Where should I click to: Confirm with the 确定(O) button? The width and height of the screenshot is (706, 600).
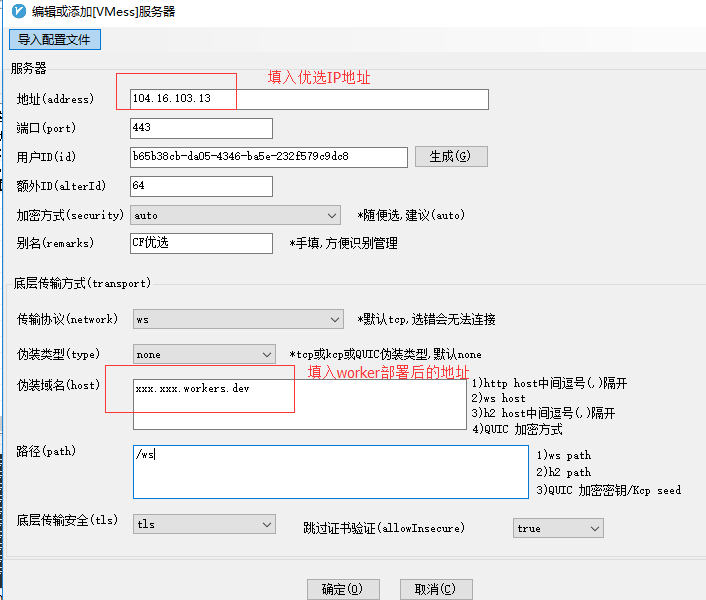(343, 589)
